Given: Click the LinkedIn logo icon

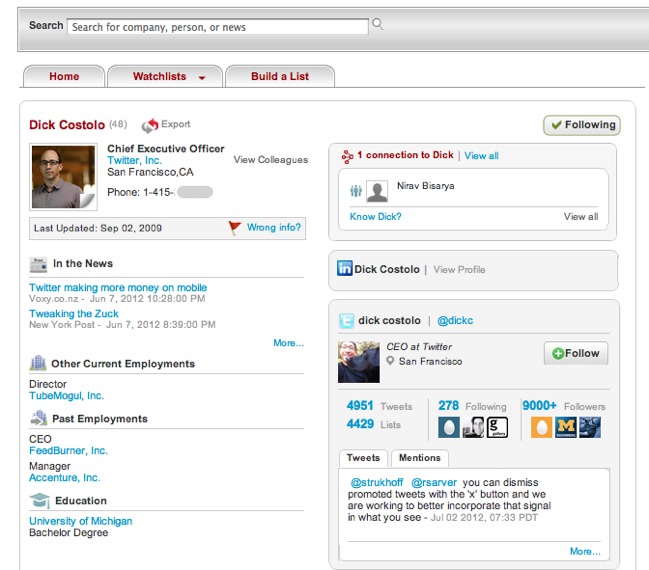Looking at the screenshot, I should coord(344,268).
